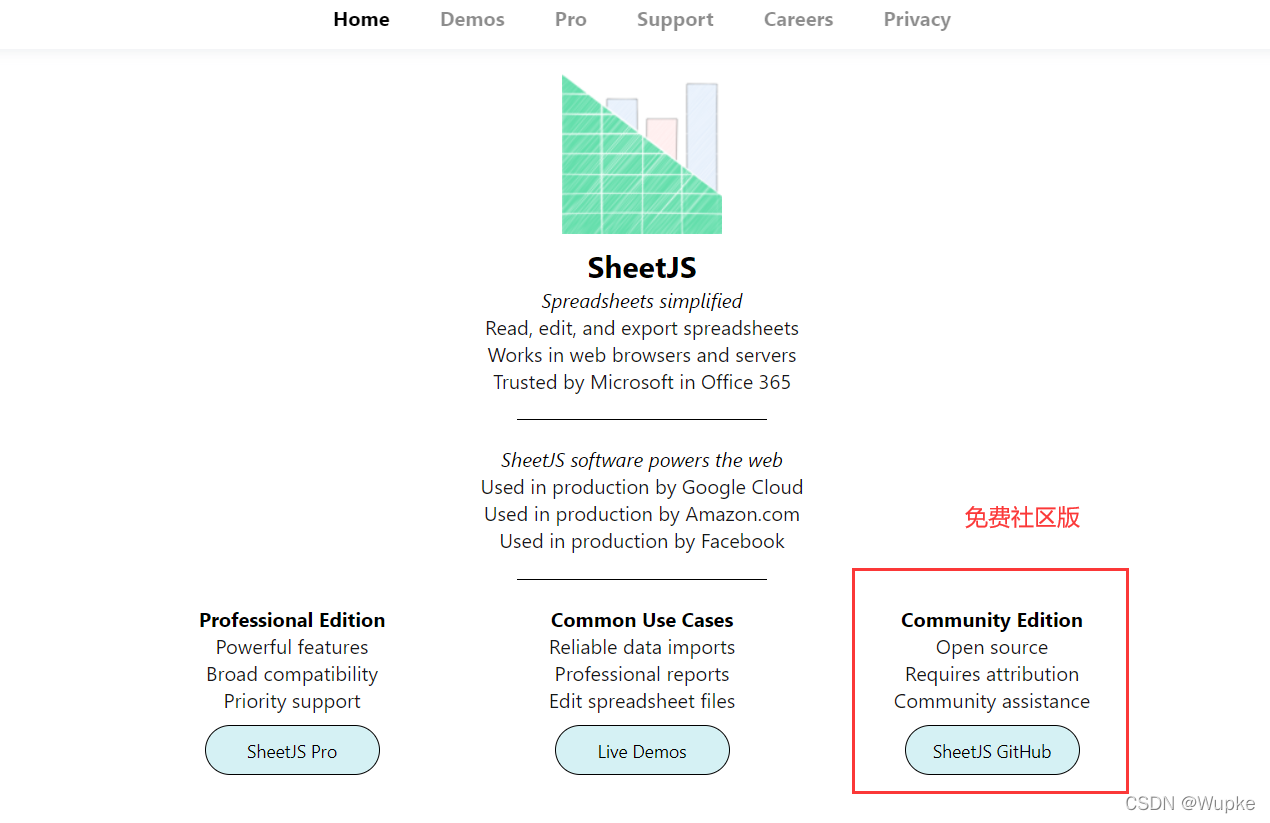
Task: Click 'SheetJS software powers the web' text
Action: pyautogui.click(x=642, y=460)
